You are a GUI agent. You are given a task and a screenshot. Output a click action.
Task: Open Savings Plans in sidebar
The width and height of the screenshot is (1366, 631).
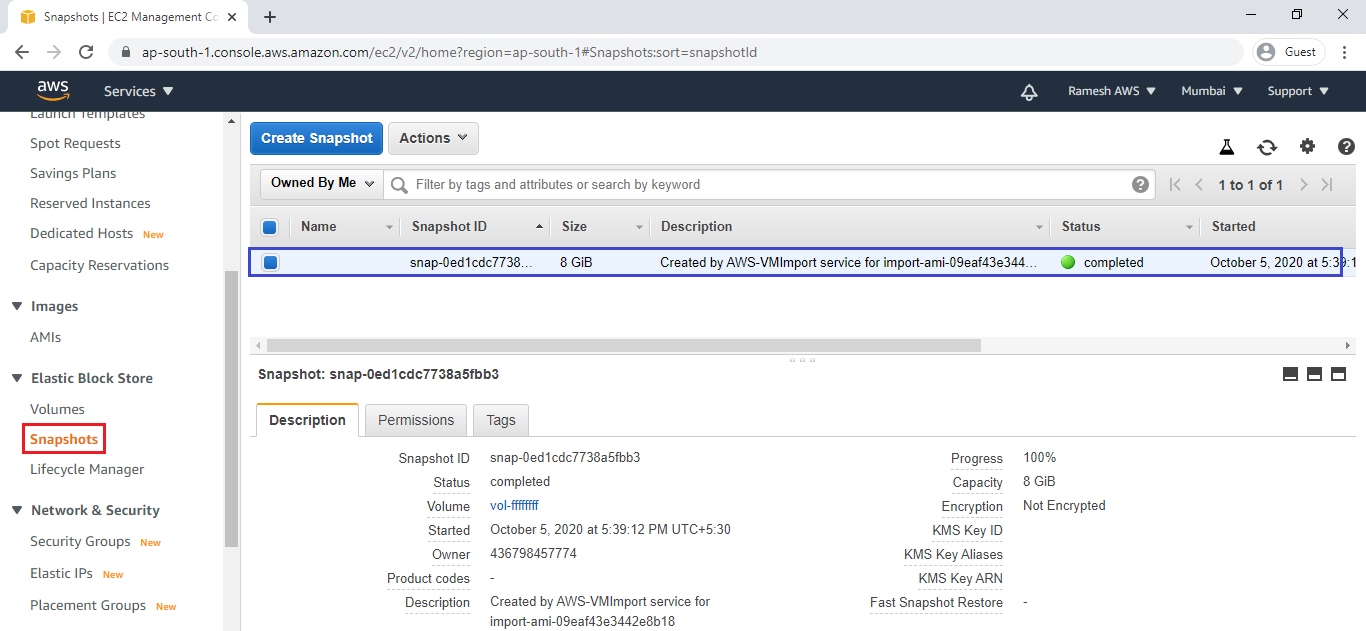[73, 173]
